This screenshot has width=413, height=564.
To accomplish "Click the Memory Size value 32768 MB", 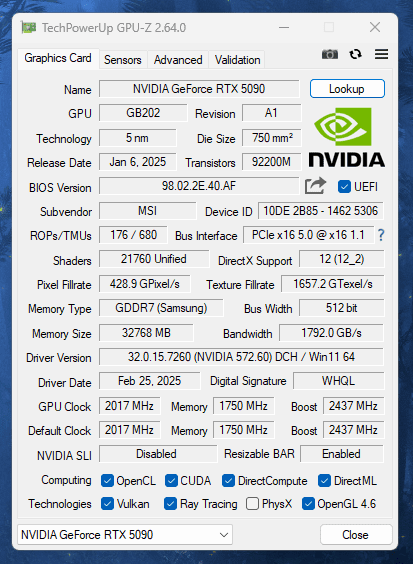I will 146,333.
